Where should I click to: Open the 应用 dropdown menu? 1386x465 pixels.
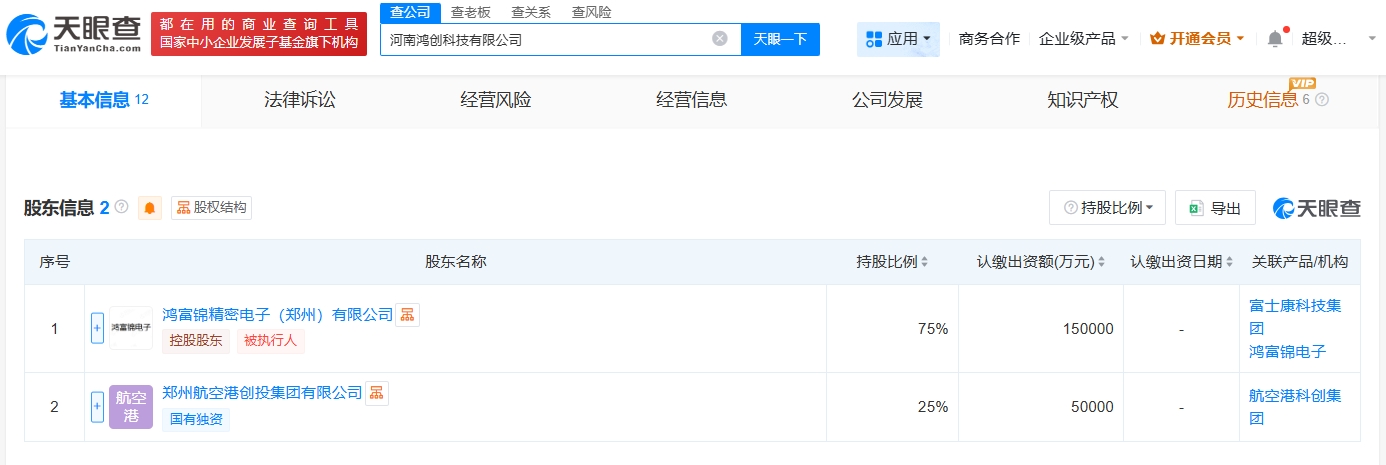click(x=897, y=39)
